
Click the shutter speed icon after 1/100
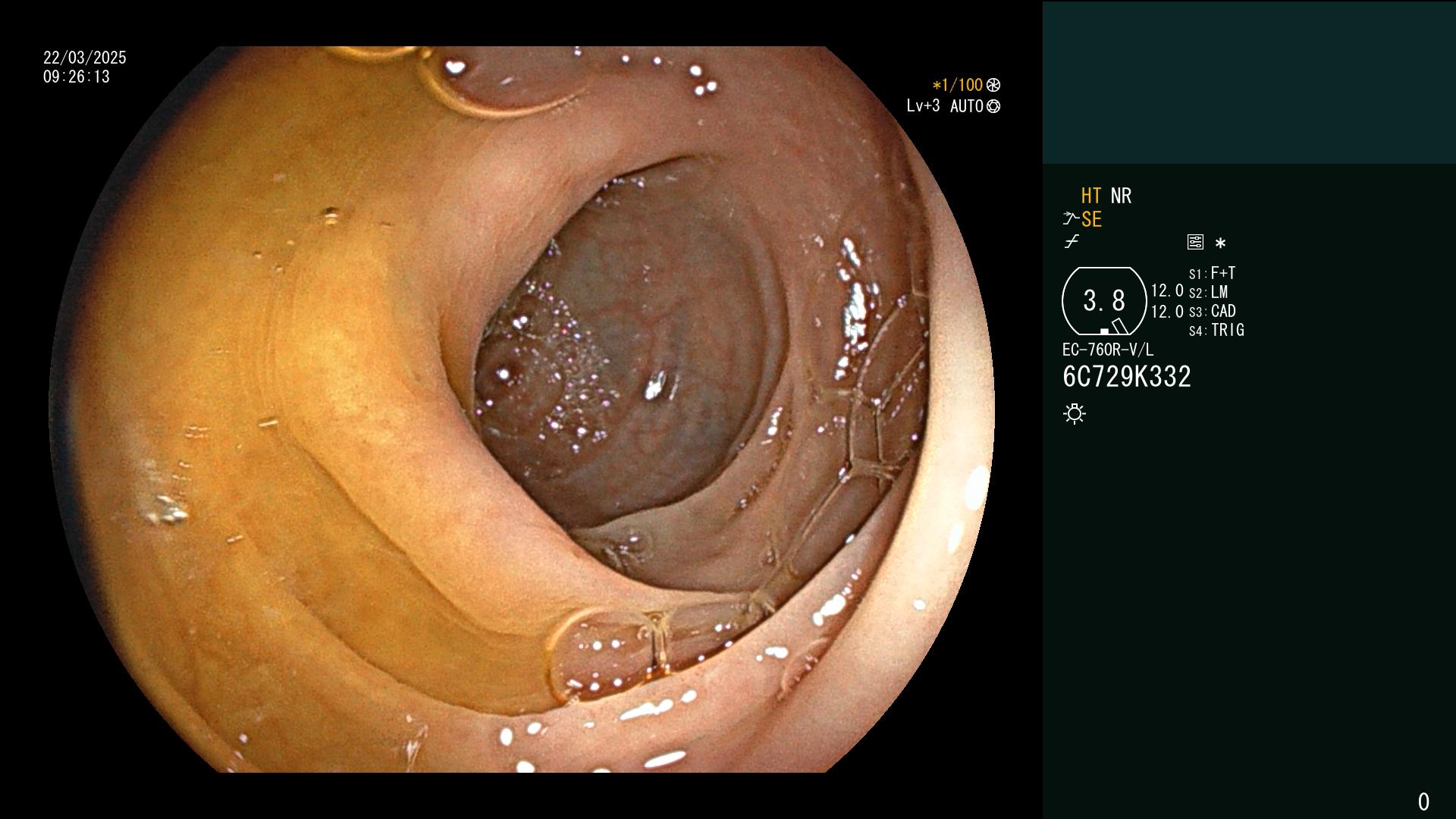tap(993, 85)
